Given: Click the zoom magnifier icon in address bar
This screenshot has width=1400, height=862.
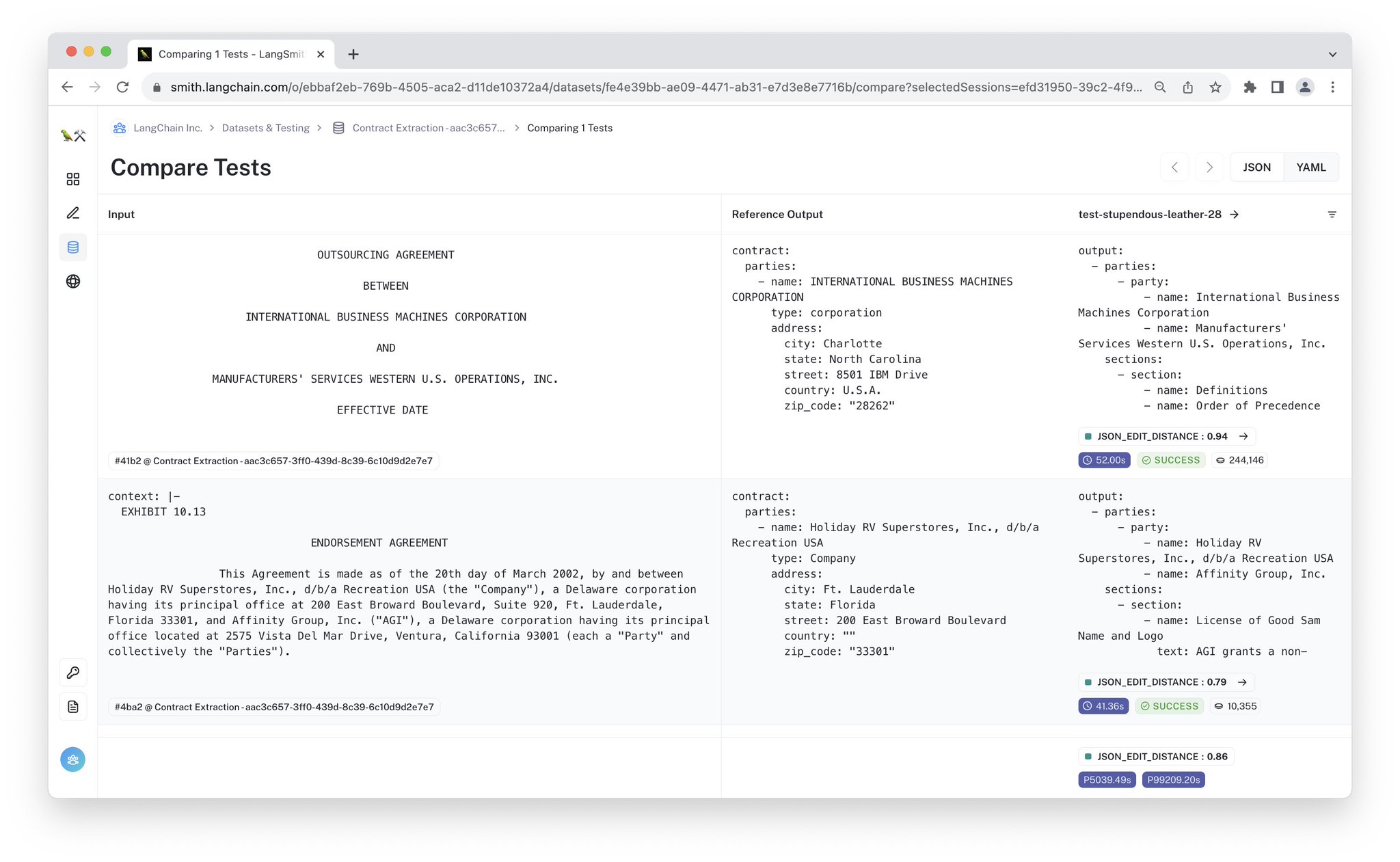Looking at the screenshot, I should coord(1160,87).
